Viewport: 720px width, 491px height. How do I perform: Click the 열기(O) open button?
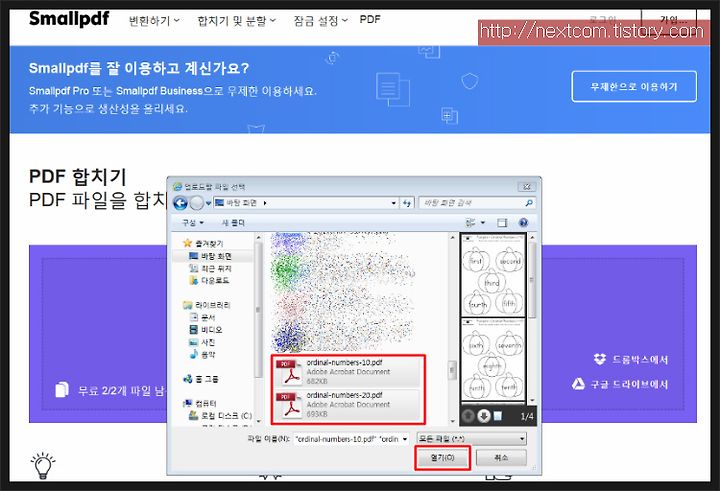click(x=443, y=457)
